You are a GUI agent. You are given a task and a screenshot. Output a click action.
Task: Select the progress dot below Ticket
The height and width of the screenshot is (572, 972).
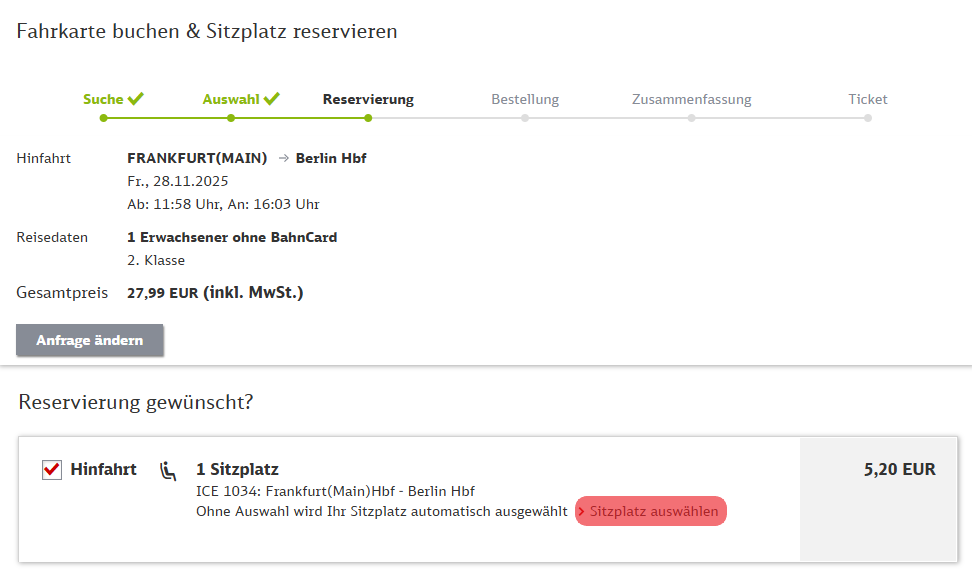868,118
